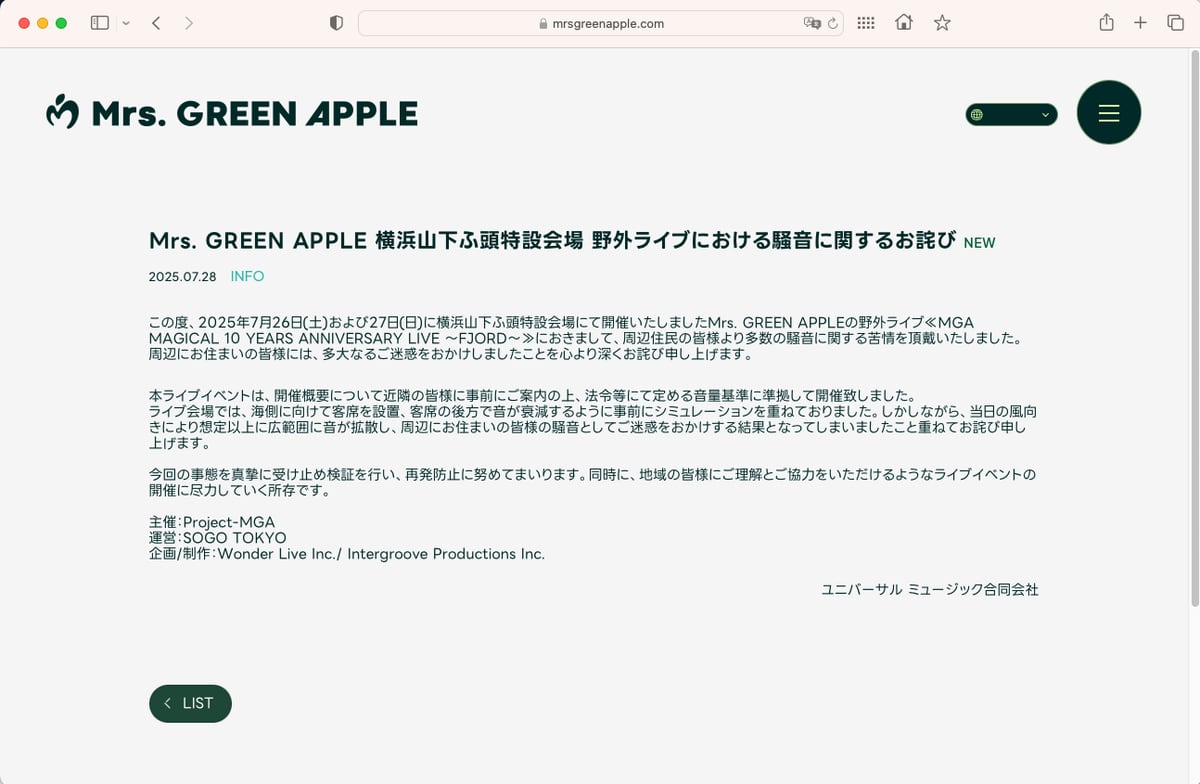Go to the home page icon

904,23
